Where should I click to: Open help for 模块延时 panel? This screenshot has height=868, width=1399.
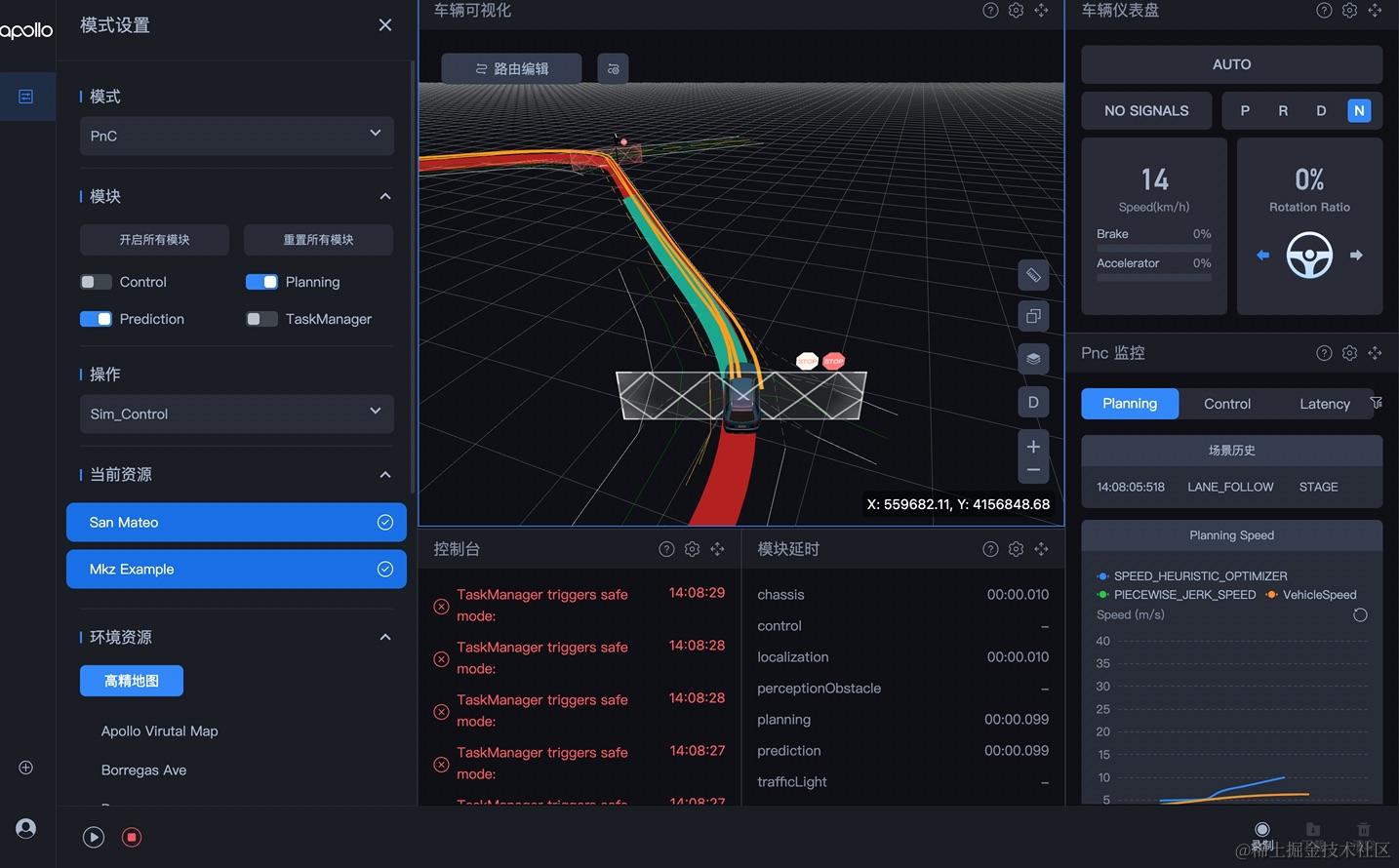coord(990,549)
